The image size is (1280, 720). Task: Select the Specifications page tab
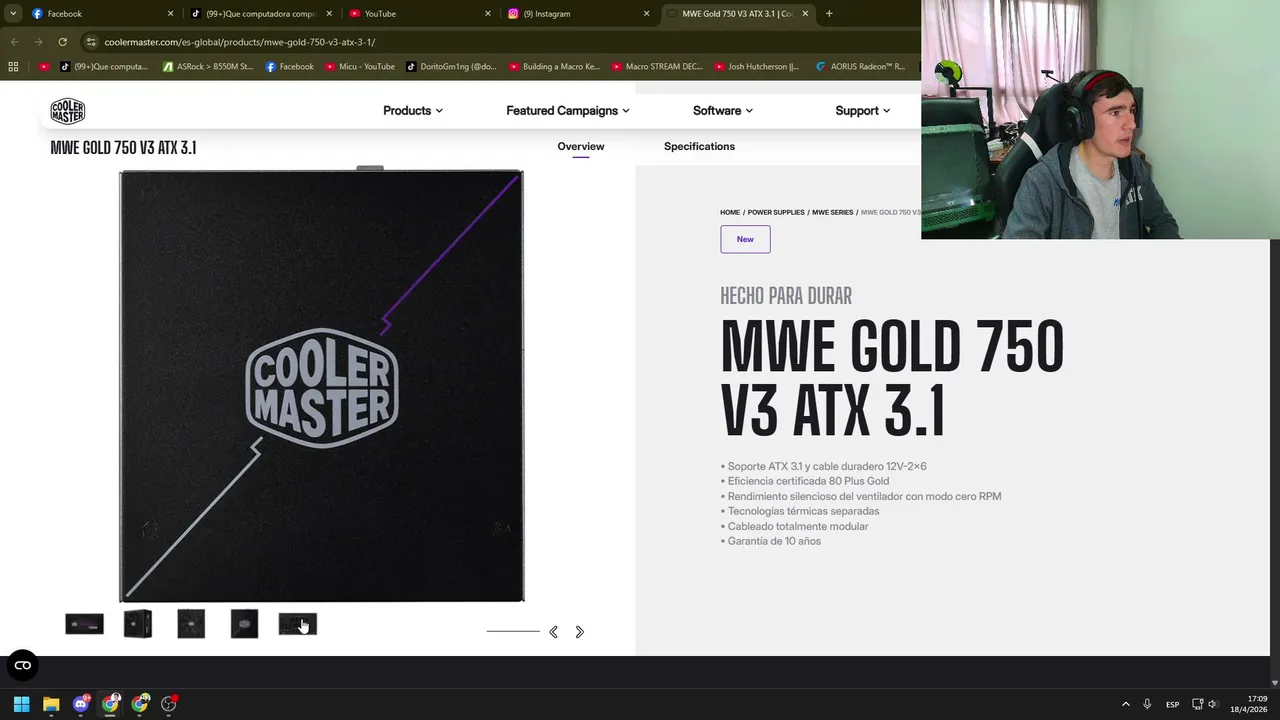[x=699, y=147]
